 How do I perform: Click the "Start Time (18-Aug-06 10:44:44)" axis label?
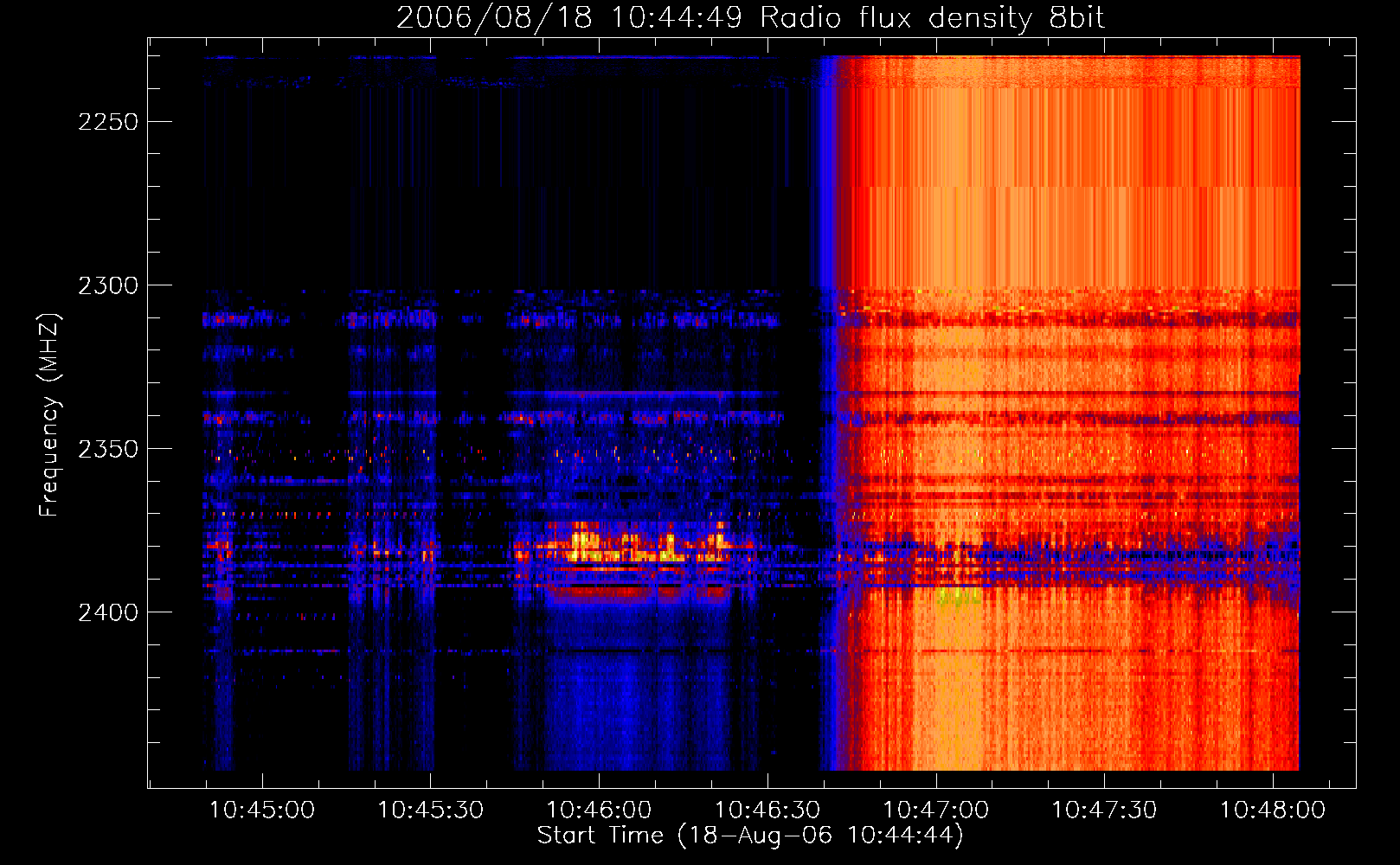(x=750, y=836)
